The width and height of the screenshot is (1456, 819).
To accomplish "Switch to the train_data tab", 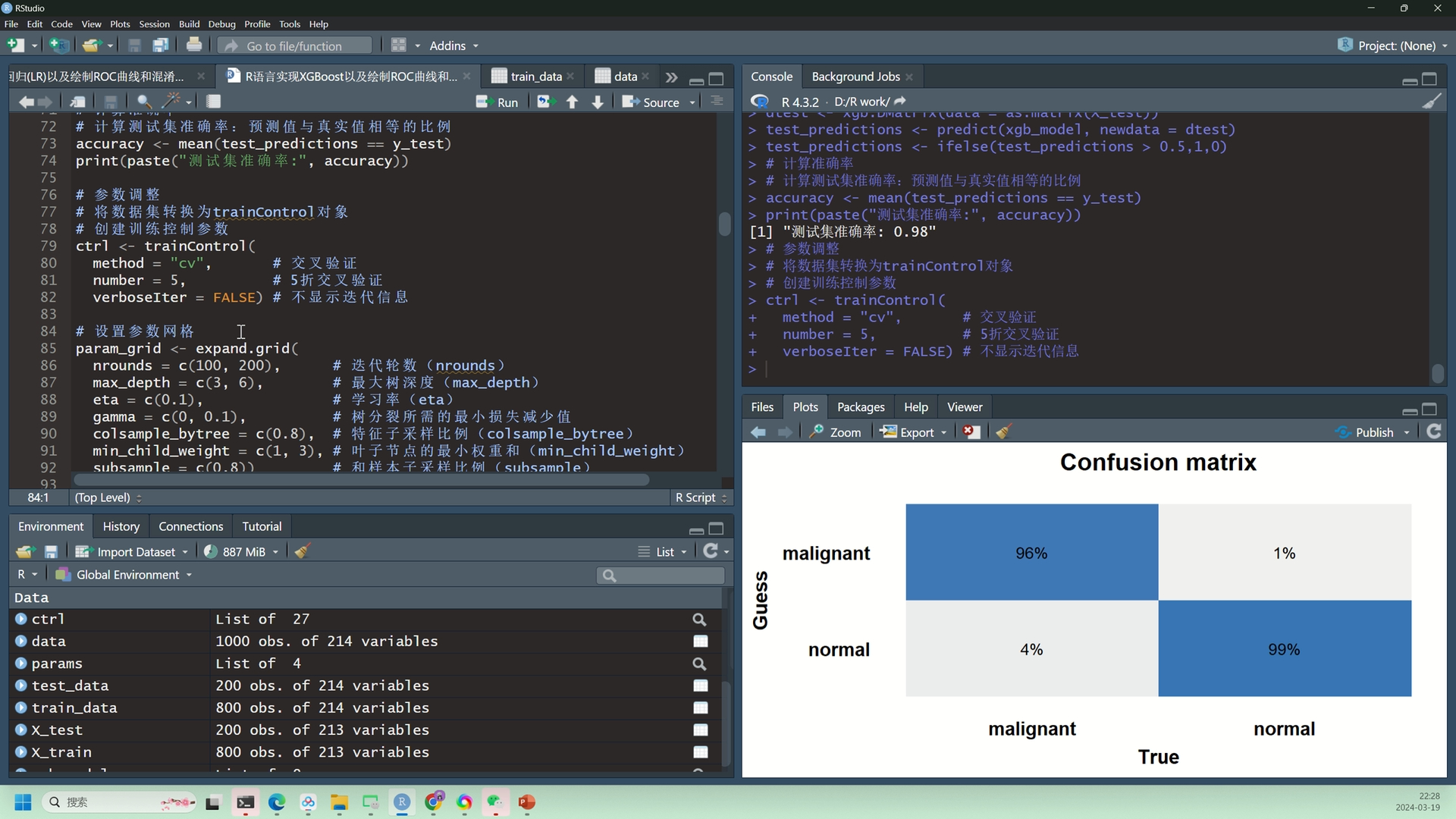I will [x=535, y=77].
